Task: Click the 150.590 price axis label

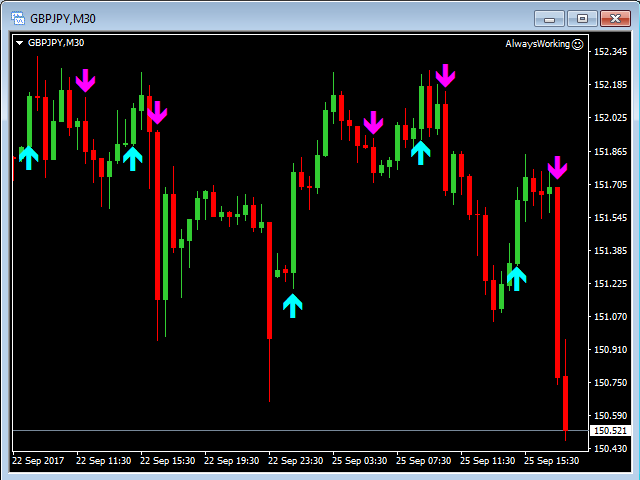Action: point(610,416)
